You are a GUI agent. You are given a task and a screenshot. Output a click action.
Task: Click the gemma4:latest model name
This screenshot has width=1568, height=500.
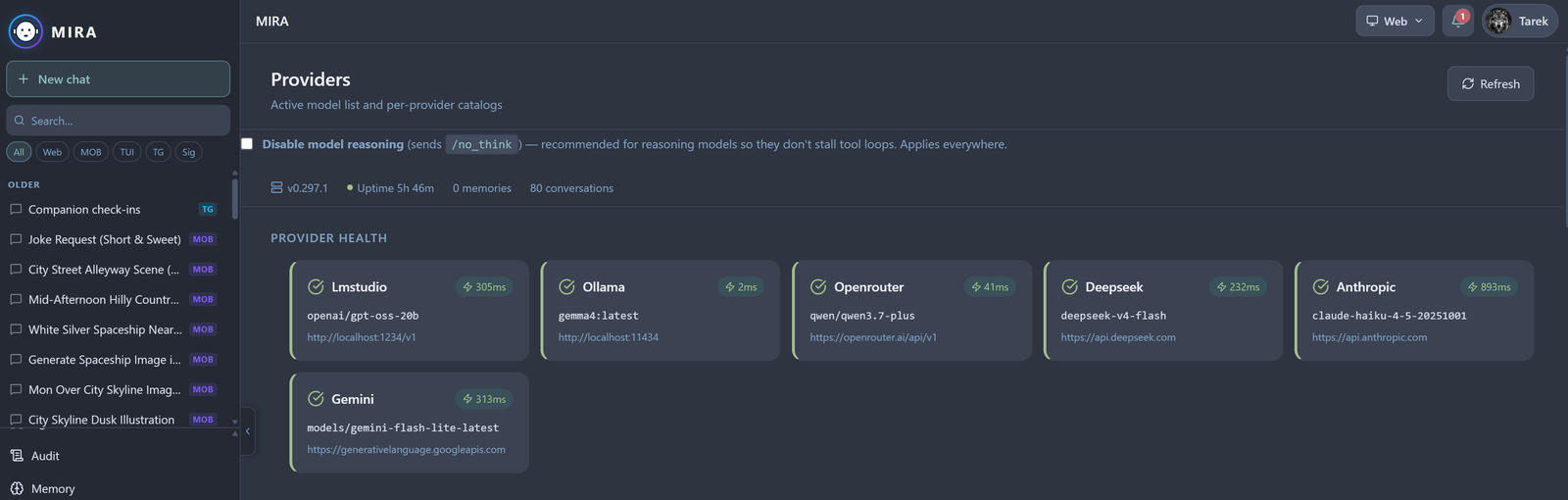[x=599, y=316]
